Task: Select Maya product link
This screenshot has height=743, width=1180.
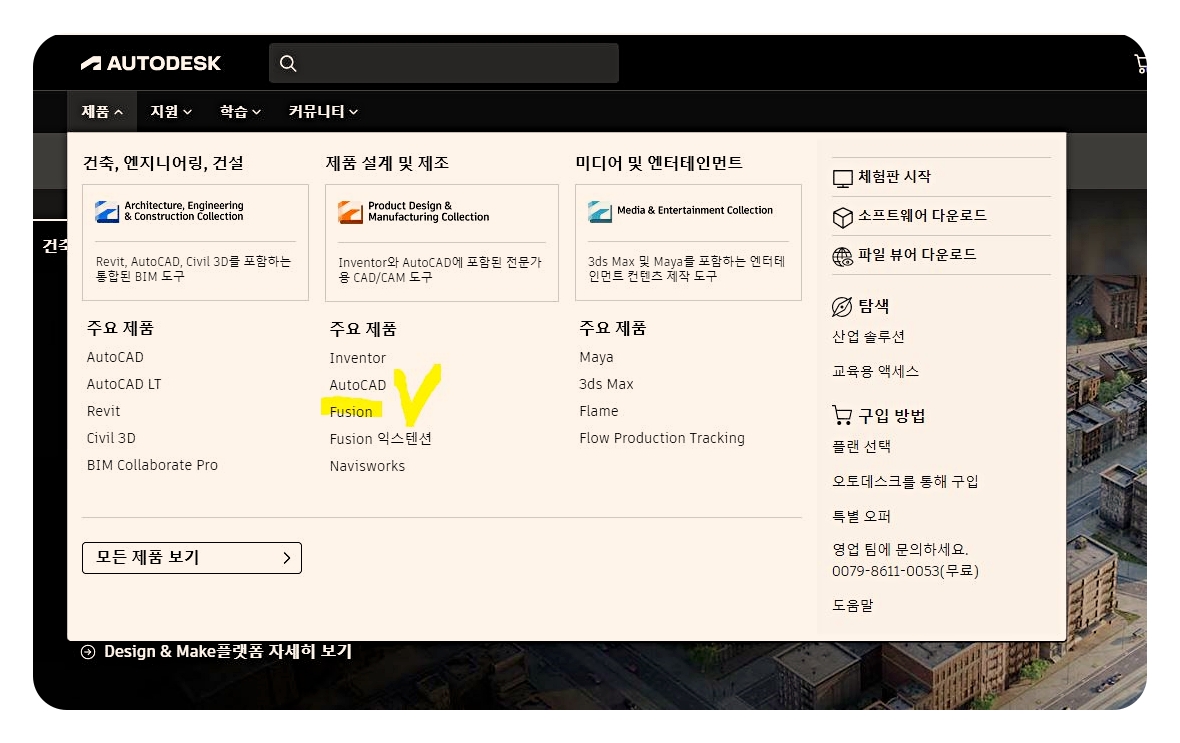Action: pyautogui.click(x=596, y=357)
